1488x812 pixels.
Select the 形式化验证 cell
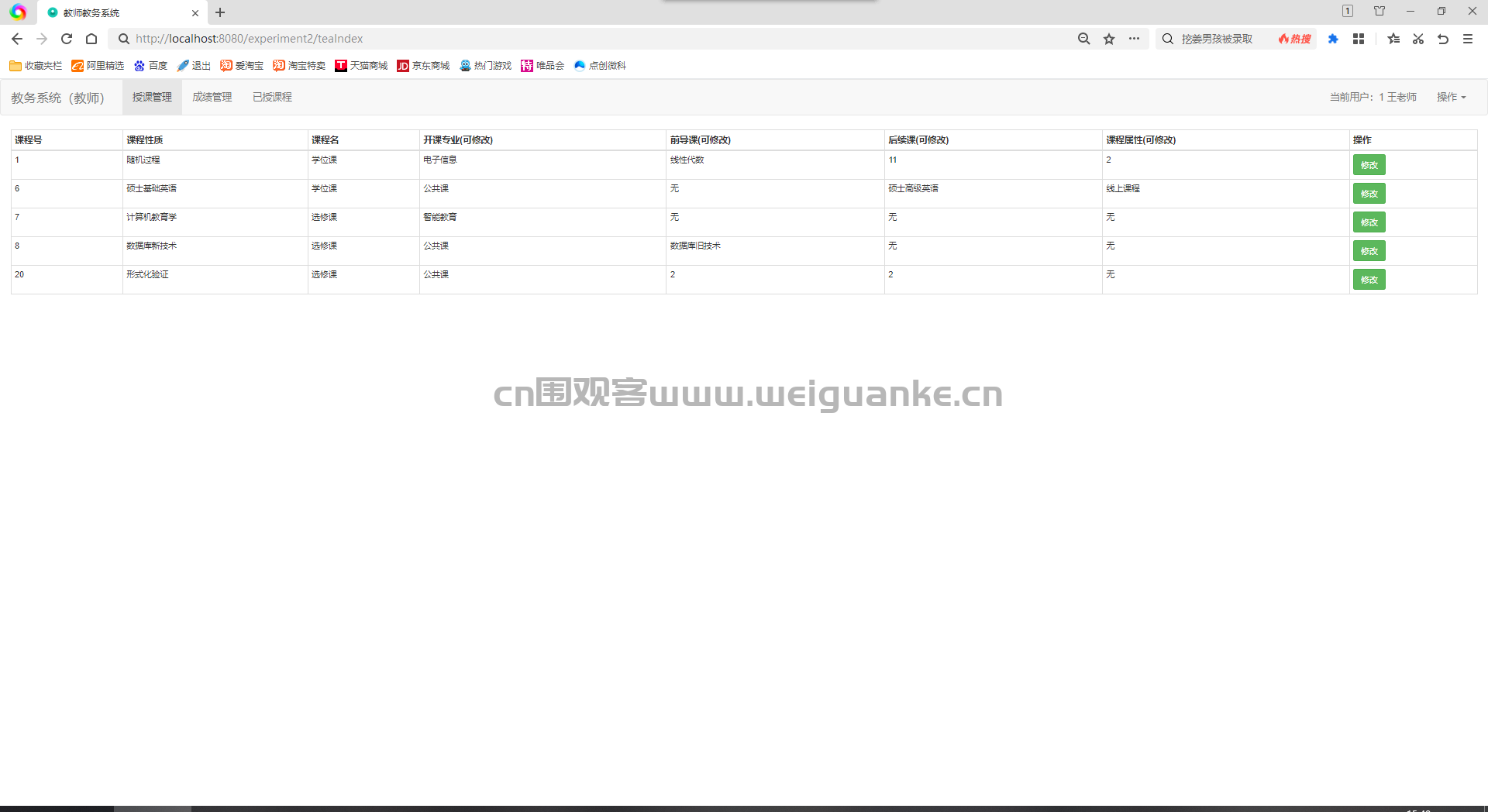point(215,280)
